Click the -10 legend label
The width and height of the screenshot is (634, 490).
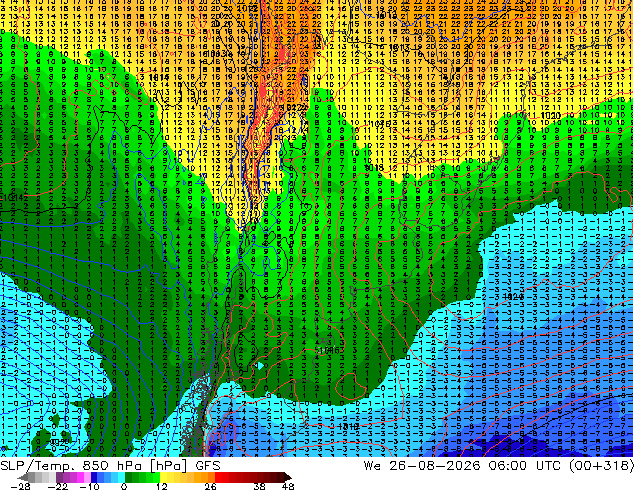[89, 486]
